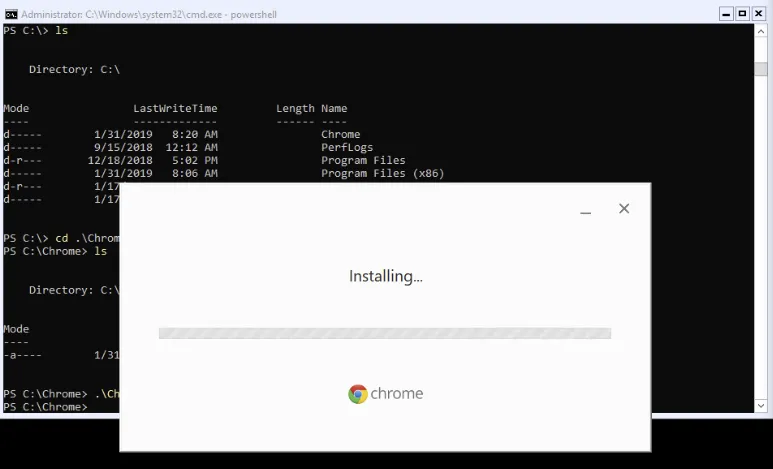Close the PowerShell console window
The width and height of the screenshot is (773, 469).
(x=759, y=14)
